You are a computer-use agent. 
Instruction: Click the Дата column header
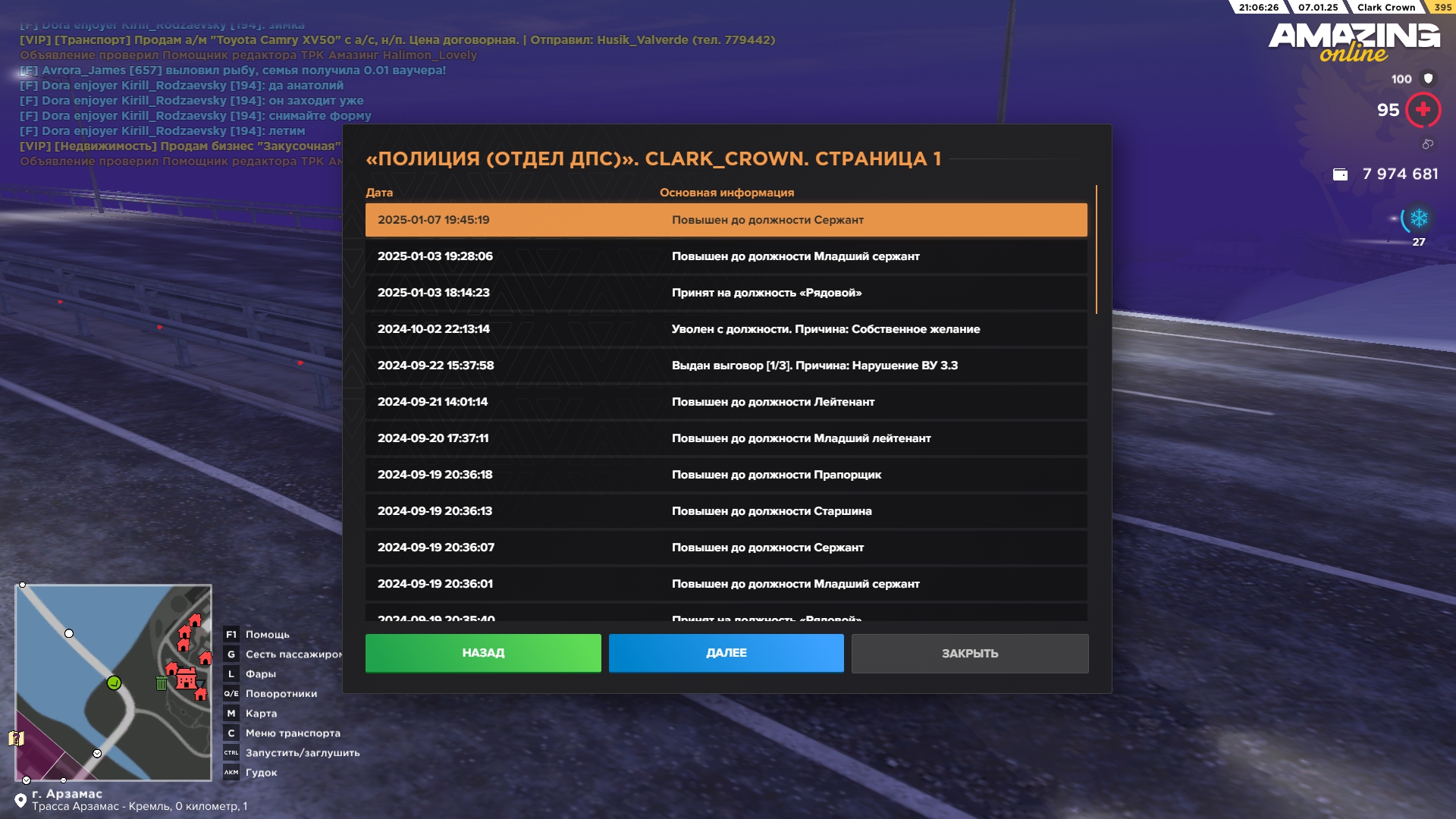tap(379, 193)
